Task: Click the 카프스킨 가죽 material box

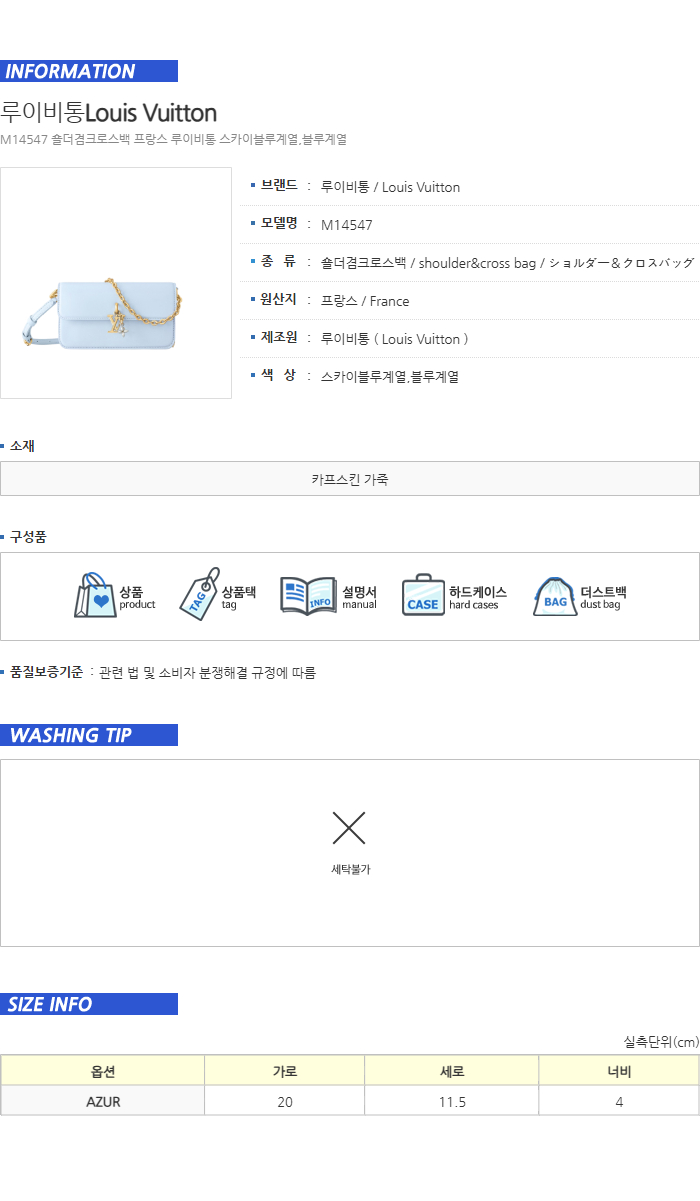Action: click(x=350, y=479)
